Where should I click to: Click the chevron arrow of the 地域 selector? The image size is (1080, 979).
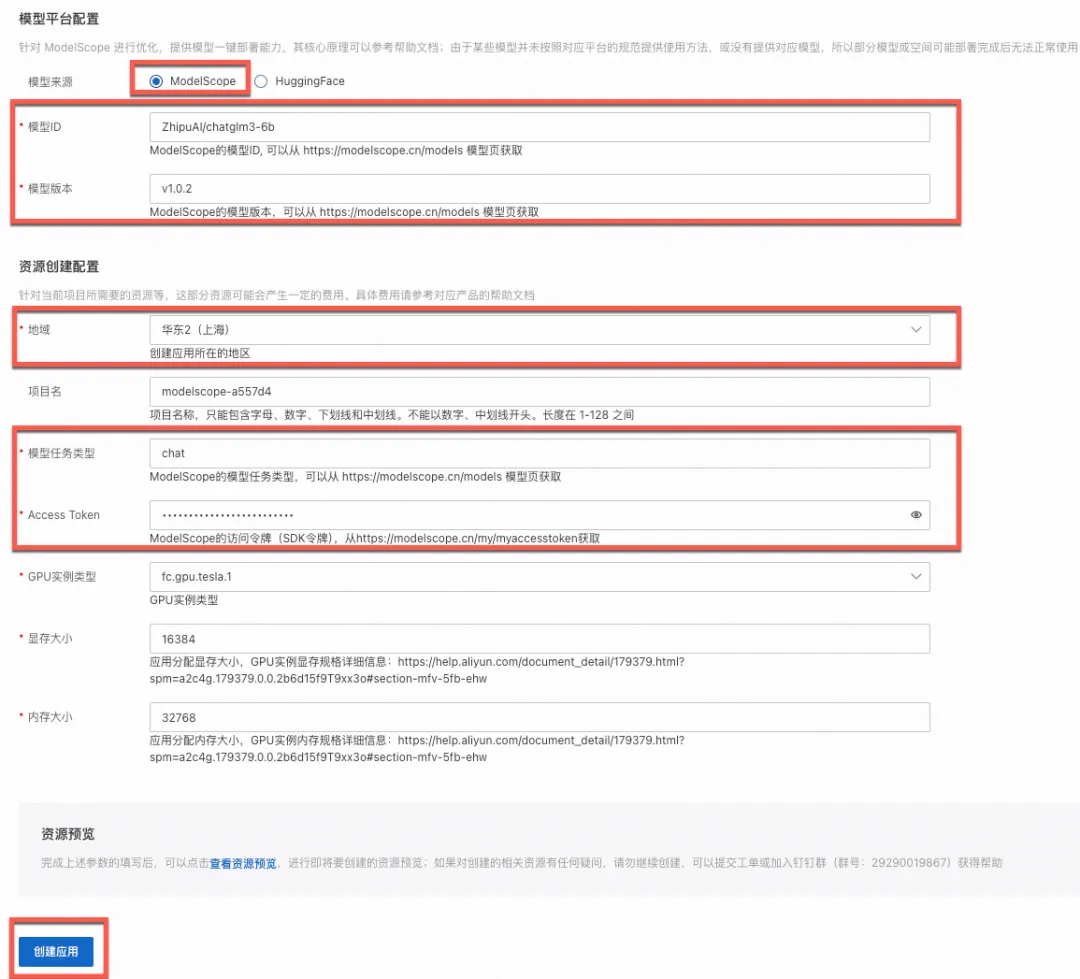916,330
